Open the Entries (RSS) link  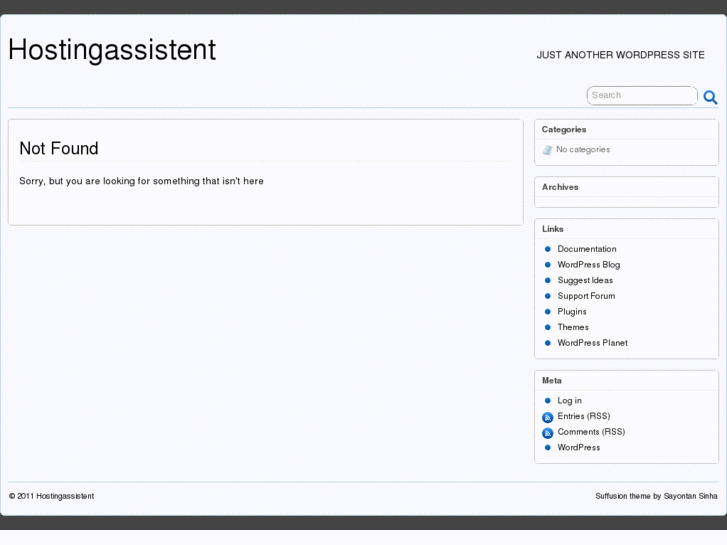583,416
